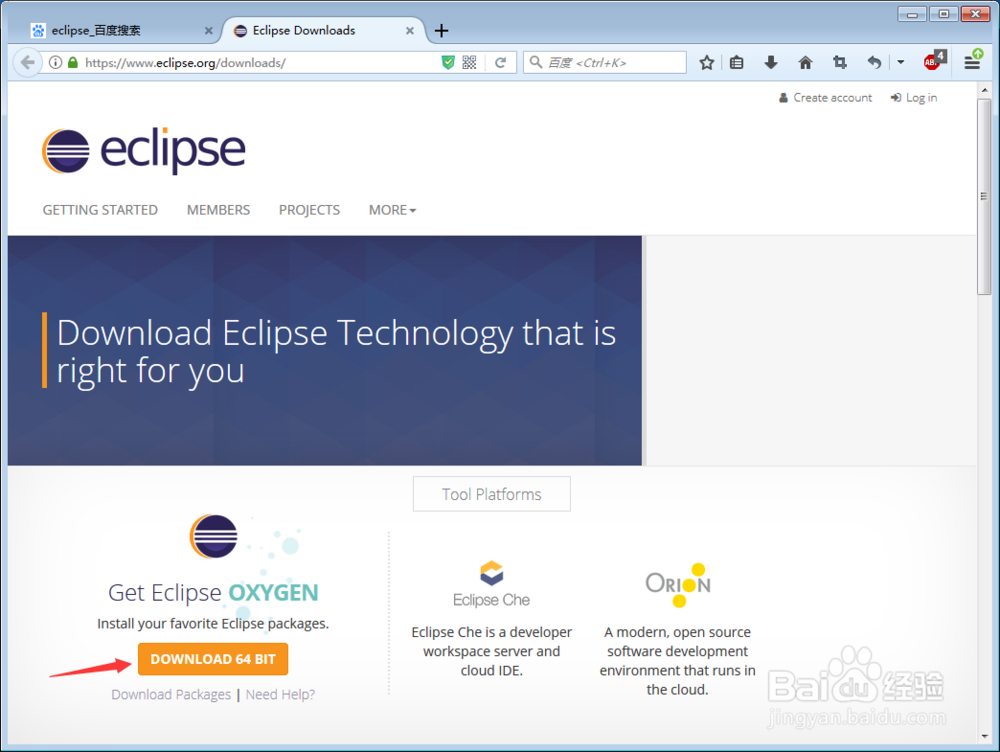Click the Eclipse Oxygen logo icon
Image resolution: width=1000 pixels, height=752 pixels.
coord(214,536)
